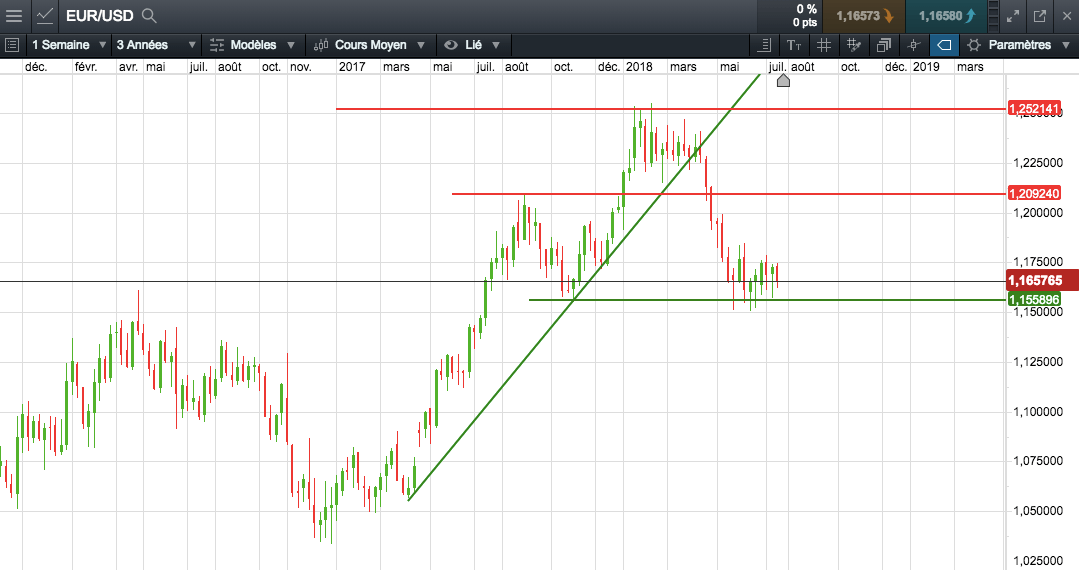The width and height of the screenshot is (1079, 570).
Task: Select the text annotation tool (Tt)
Action: [x=793, y=45]
